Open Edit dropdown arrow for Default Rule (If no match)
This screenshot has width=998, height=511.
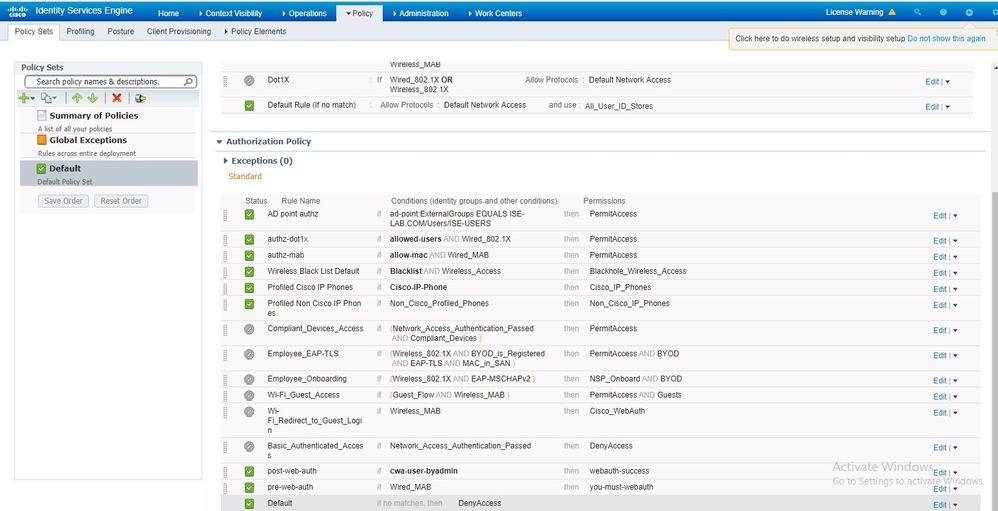tap(948, 107)
